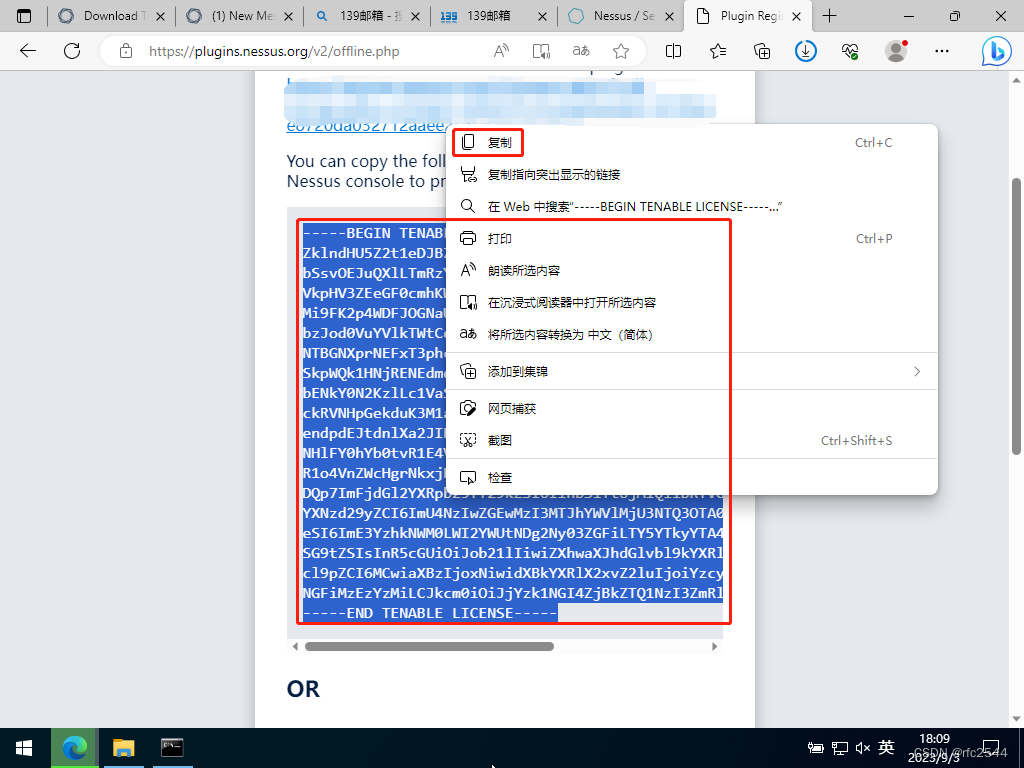Viewport: 1024px width, 768px height.
Task: Close the Plugin Registration tab
Action: click(796, 16)
